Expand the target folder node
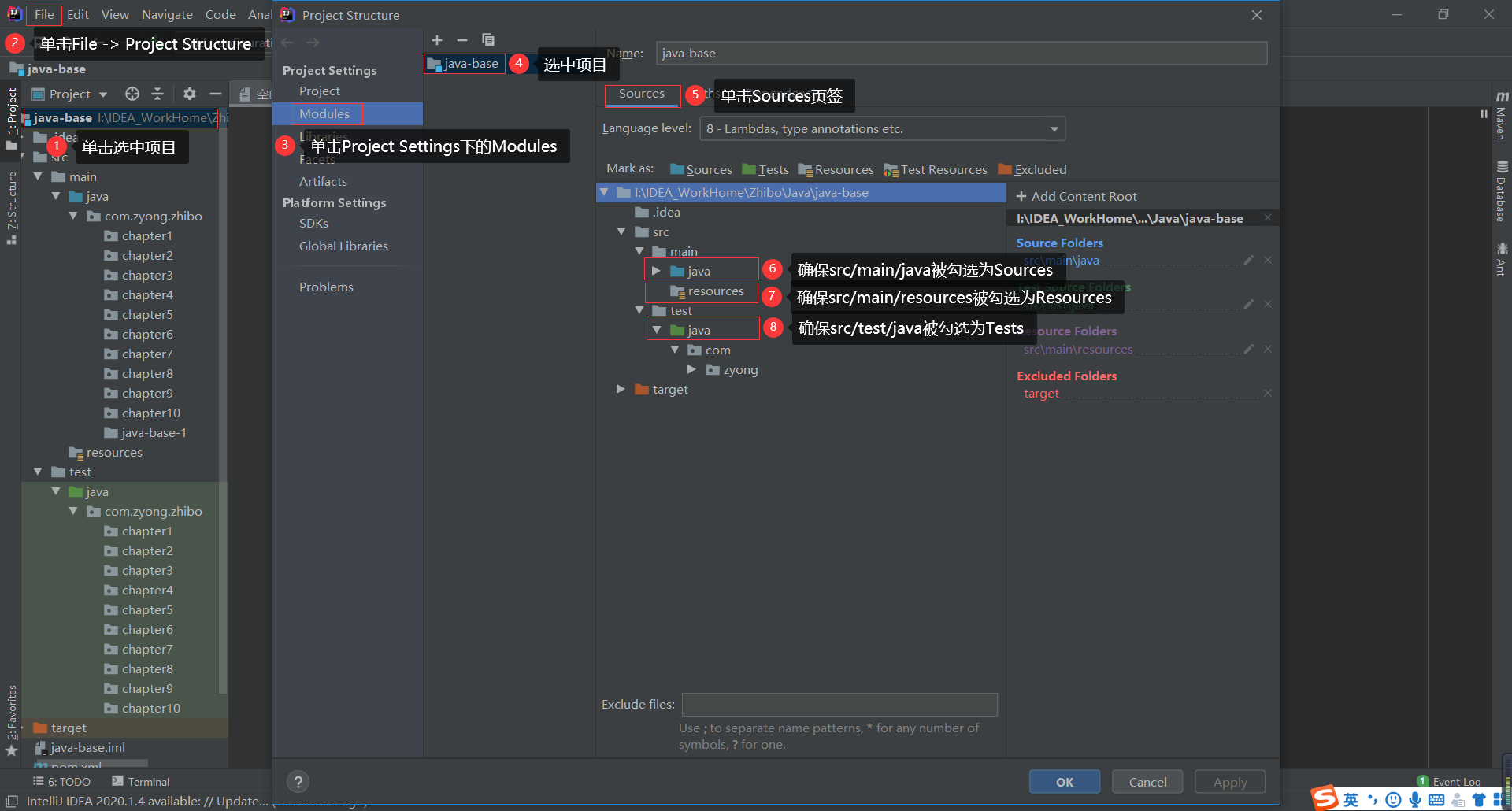This screenshot has width=1512, height=811. click(x=620, y=389)
